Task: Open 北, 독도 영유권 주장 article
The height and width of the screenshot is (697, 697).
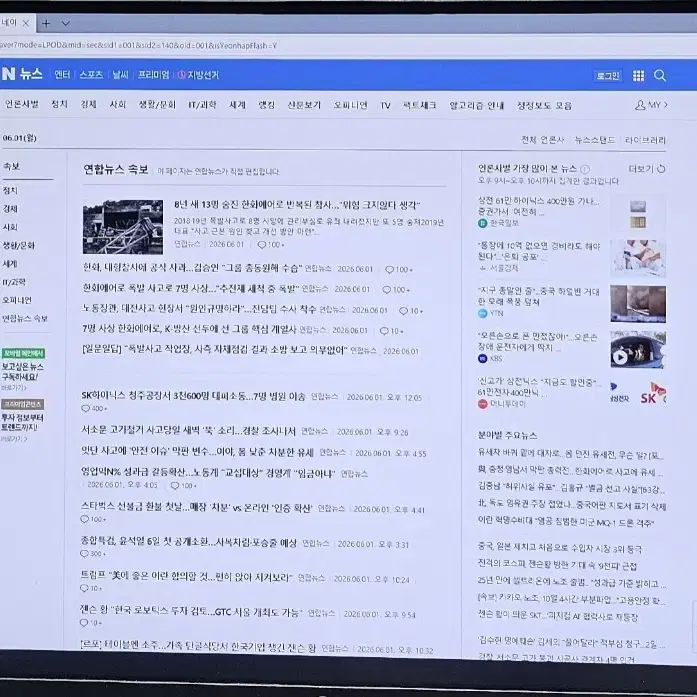Action: coord(572,505)
